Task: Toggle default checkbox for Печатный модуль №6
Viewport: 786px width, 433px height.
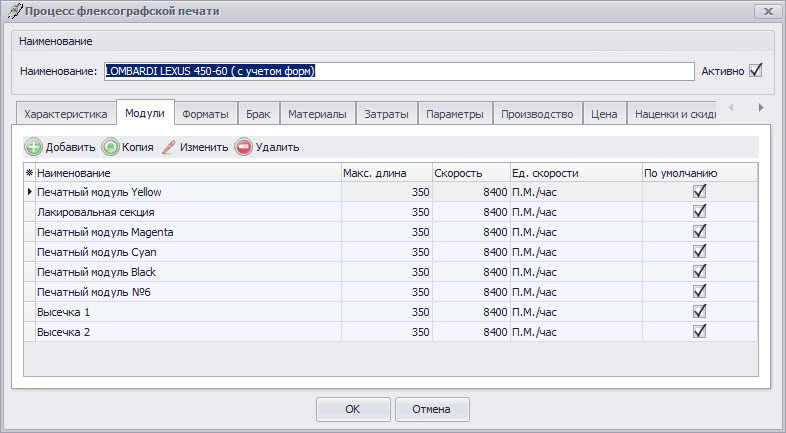Action: coord(699,292)
